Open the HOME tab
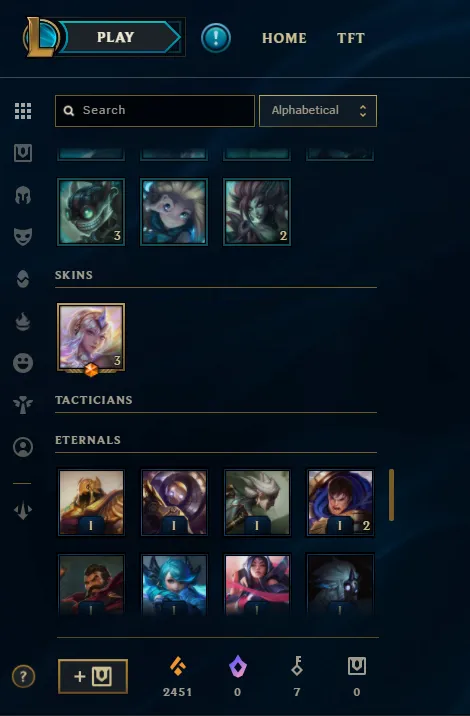 coord(284,38)
